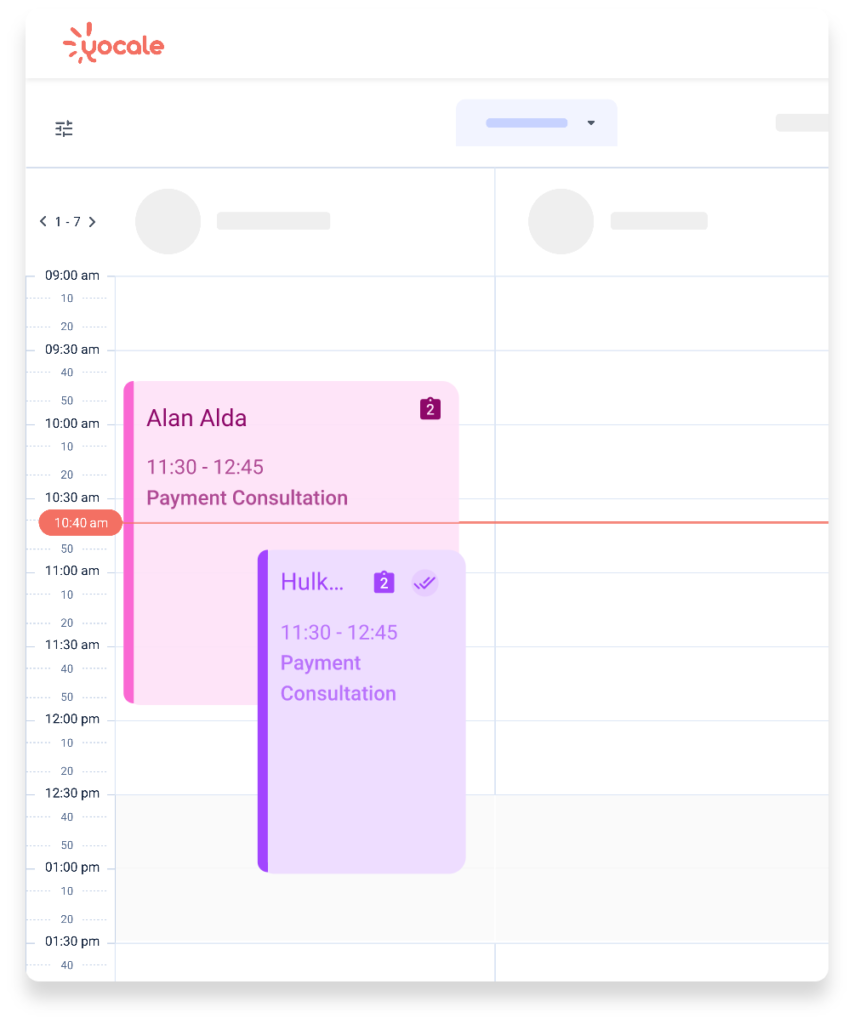
Task: Click the grey button in top right toolbar
Action: (802, 123)
